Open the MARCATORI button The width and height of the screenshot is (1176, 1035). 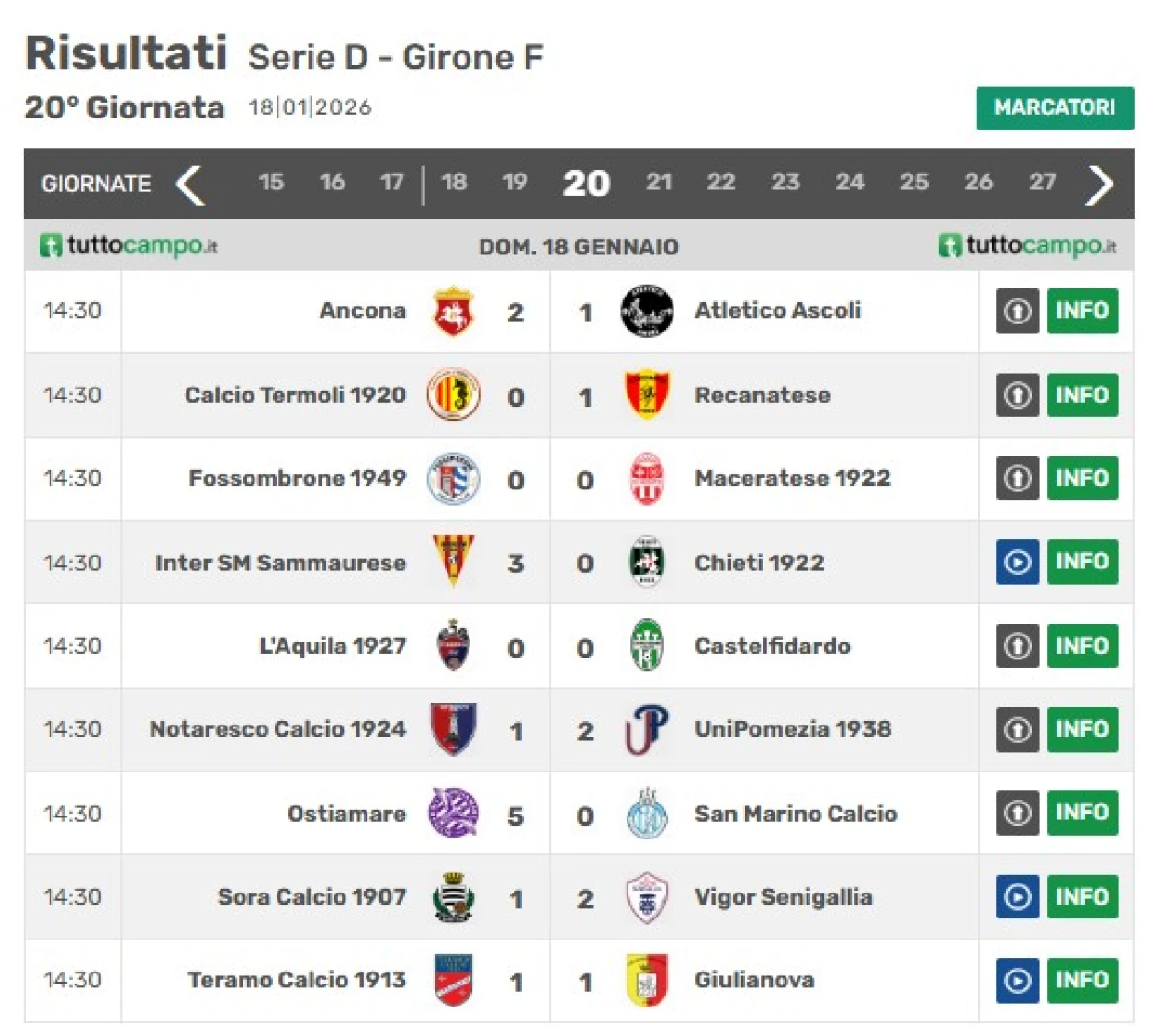point(1055,107)
